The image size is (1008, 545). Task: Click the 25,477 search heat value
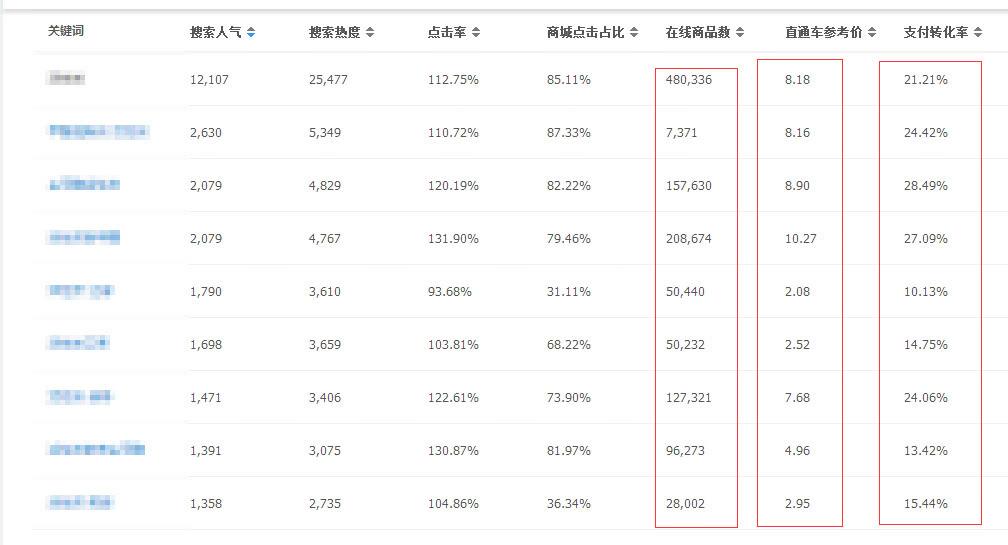coord(328,80)
